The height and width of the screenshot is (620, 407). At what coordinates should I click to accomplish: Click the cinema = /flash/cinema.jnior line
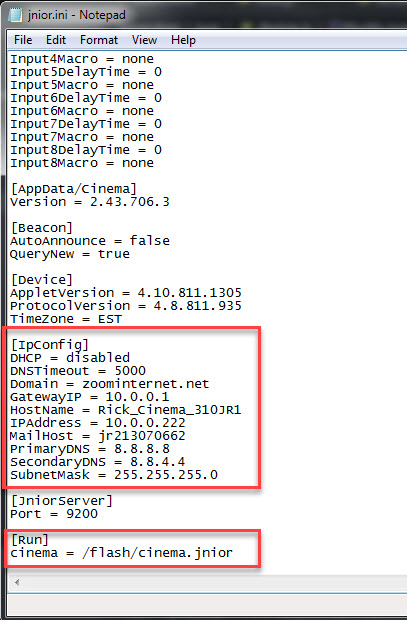click(121, 552)
